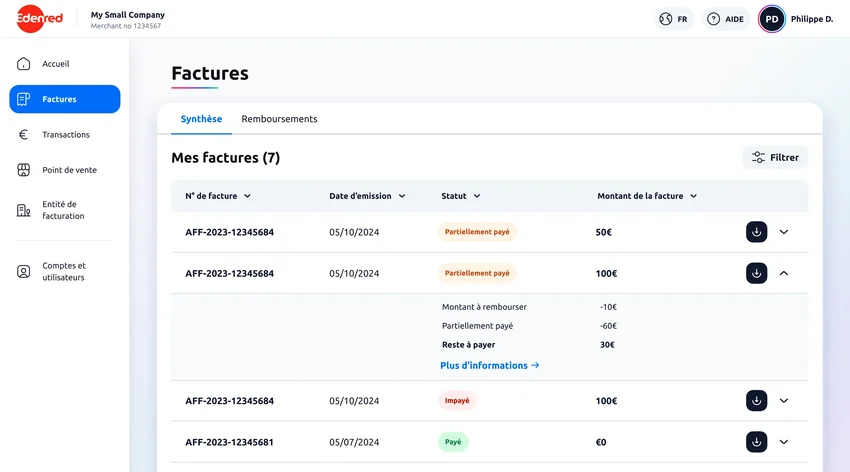Open Comptes et utilisateurs icon

coord(23,271)
